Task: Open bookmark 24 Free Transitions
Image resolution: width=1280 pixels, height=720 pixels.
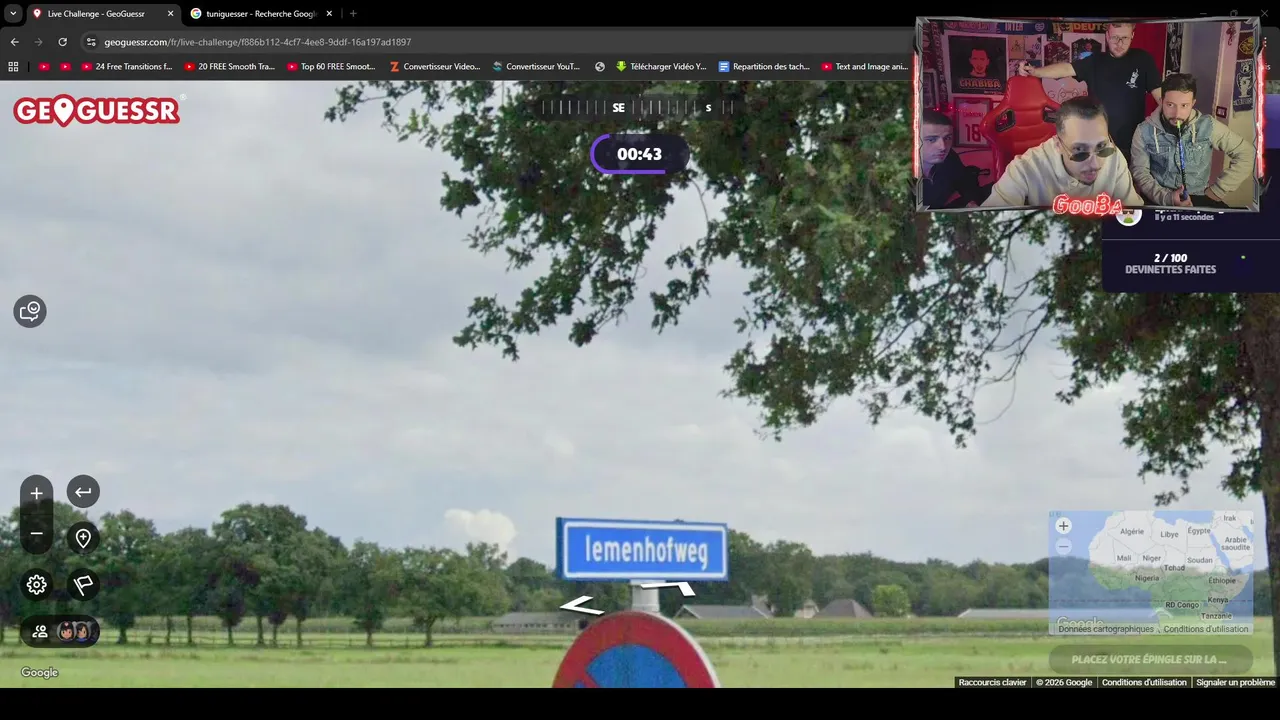Action: (x=127, y=67)
